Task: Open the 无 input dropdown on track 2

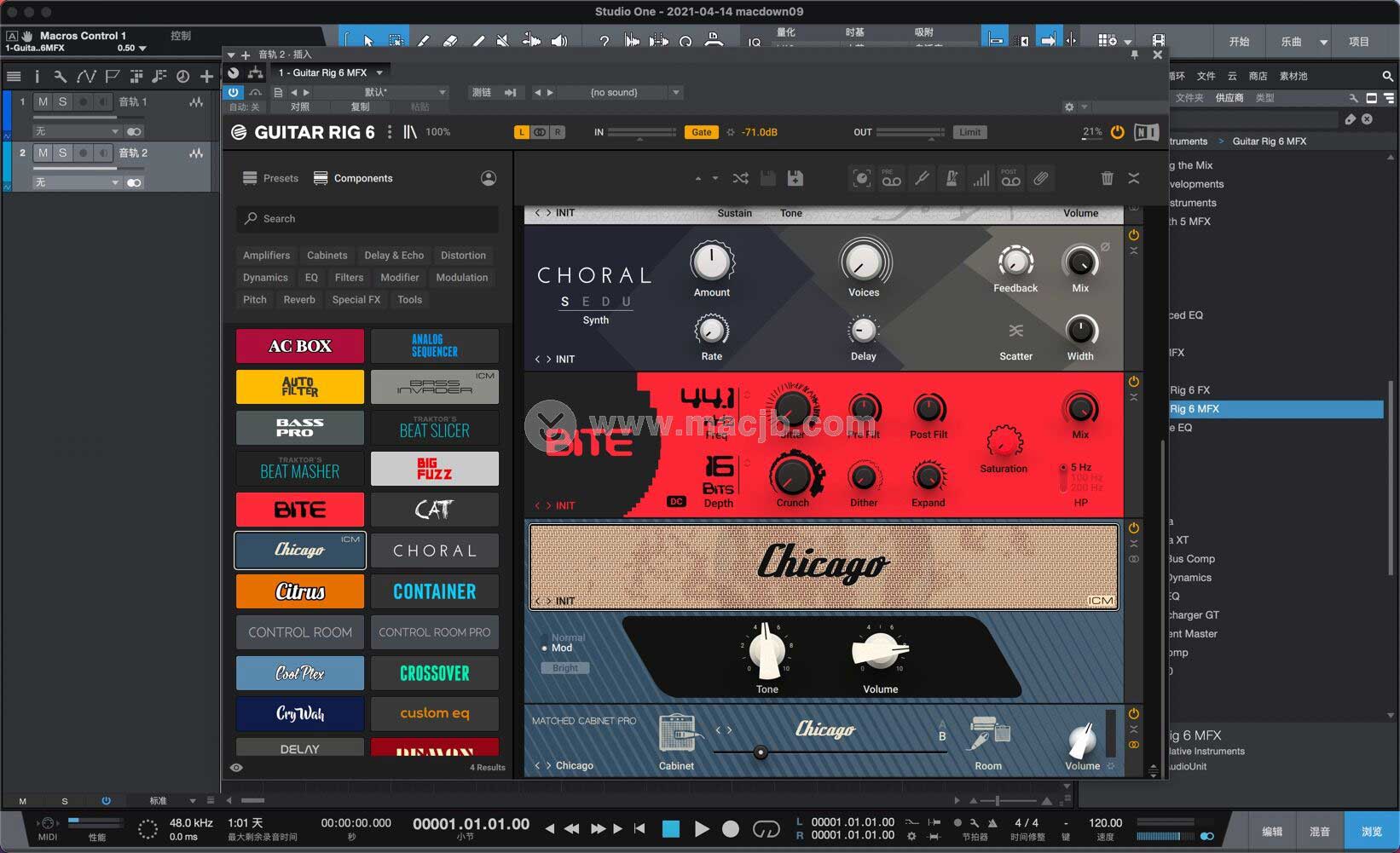Action: [77, 182]
